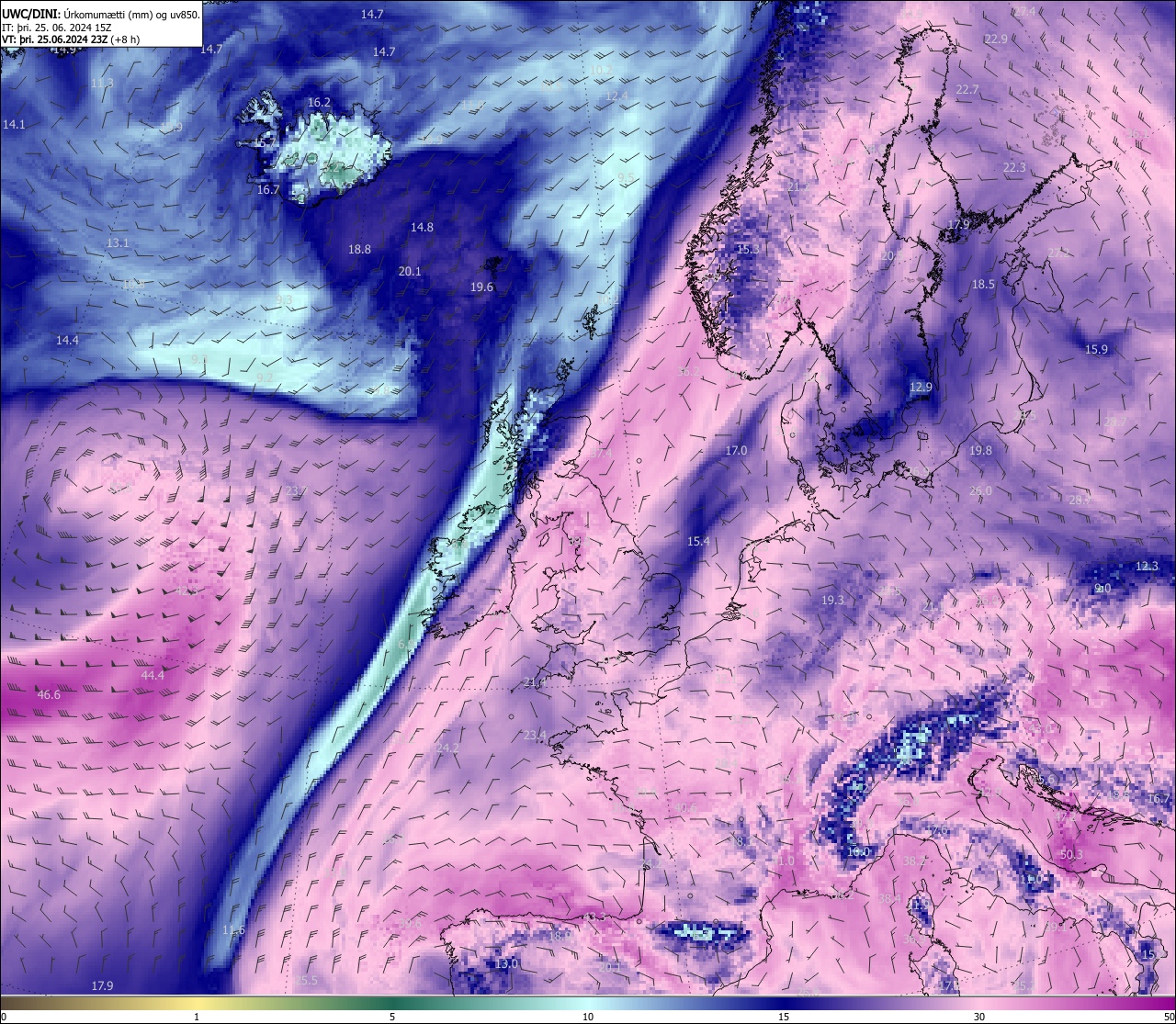Click the 13.1 value on the map
Screen dimensions: 1176x1024
tap(118, 242)
